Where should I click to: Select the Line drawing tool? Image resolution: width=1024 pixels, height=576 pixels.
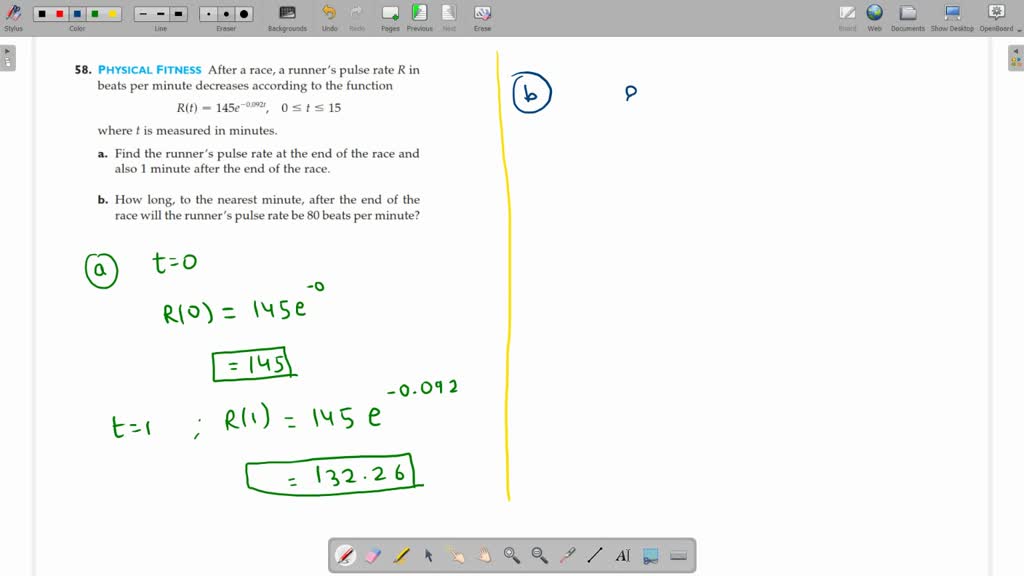tap(595, 555)
